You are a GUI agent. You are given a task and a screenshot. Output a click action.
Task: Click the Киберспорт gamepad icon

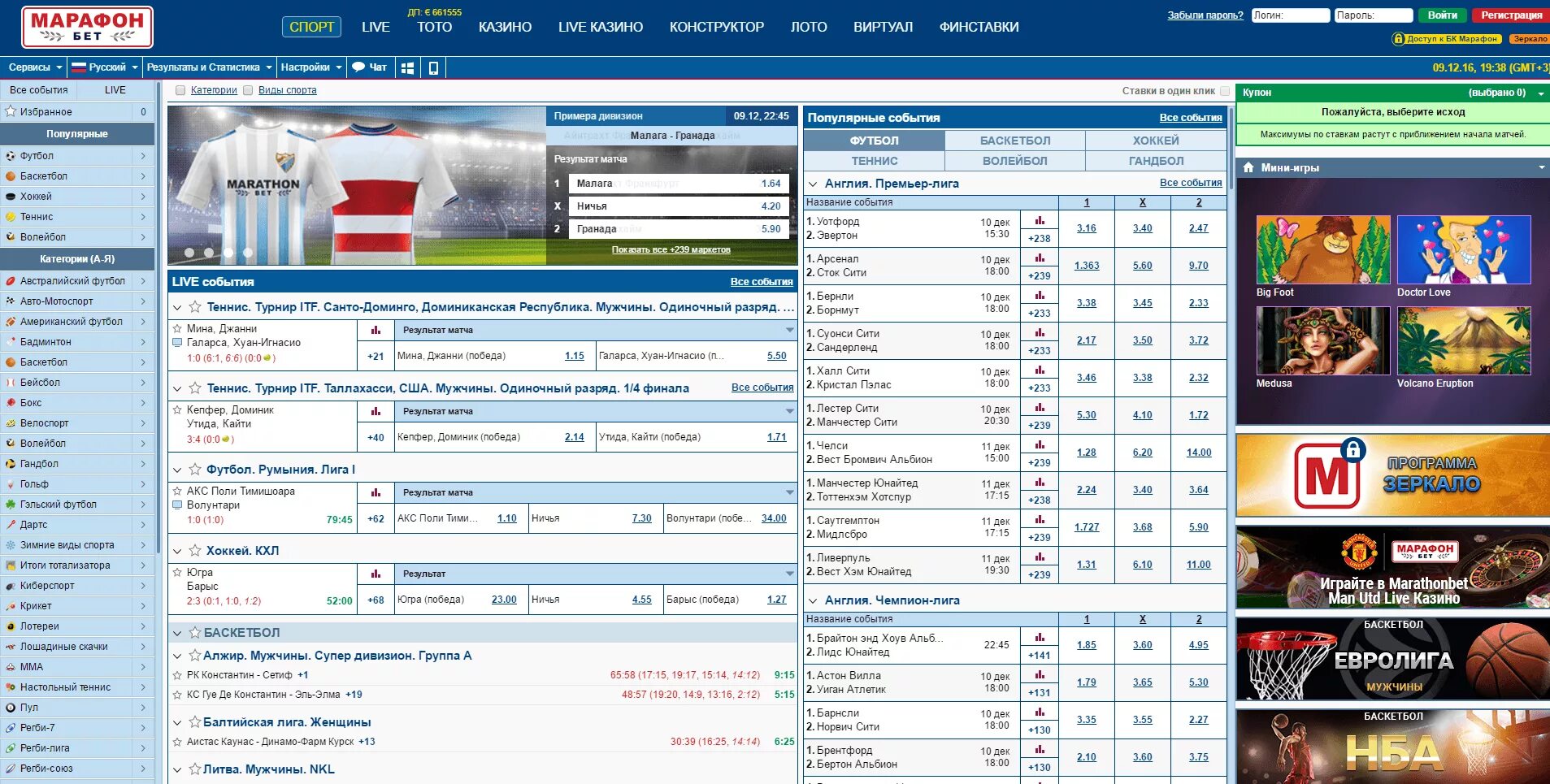click(x=11, y=585)
